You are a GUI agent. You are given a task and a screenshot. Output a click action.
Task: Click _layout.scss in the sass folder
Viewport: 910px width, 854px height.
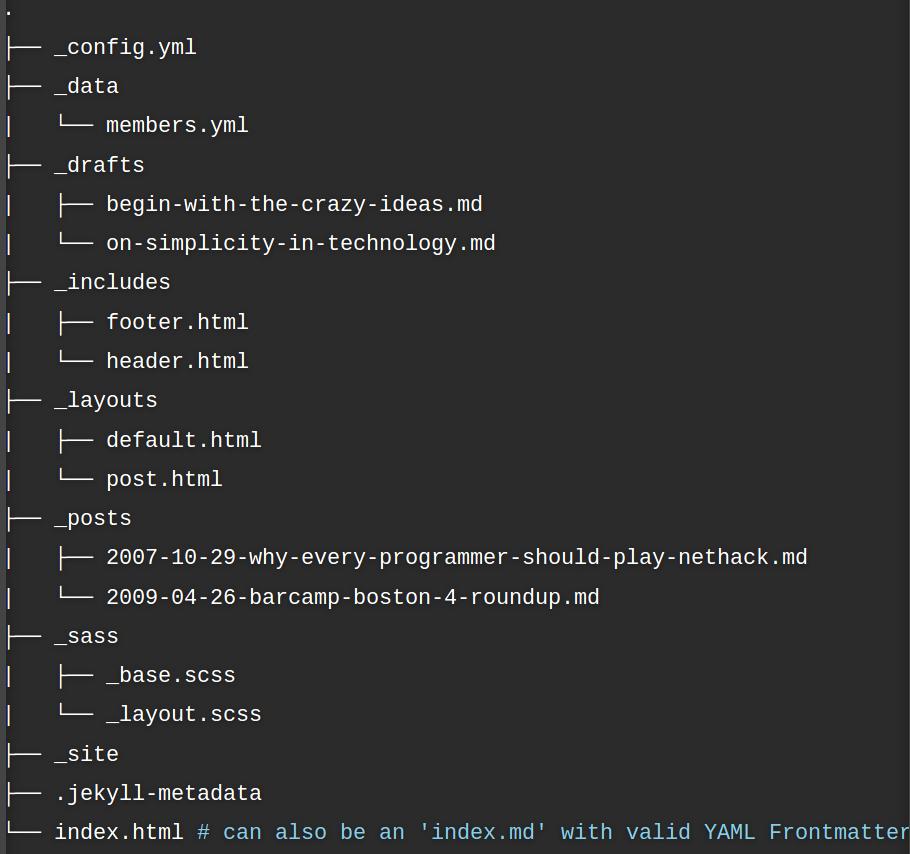183,714
